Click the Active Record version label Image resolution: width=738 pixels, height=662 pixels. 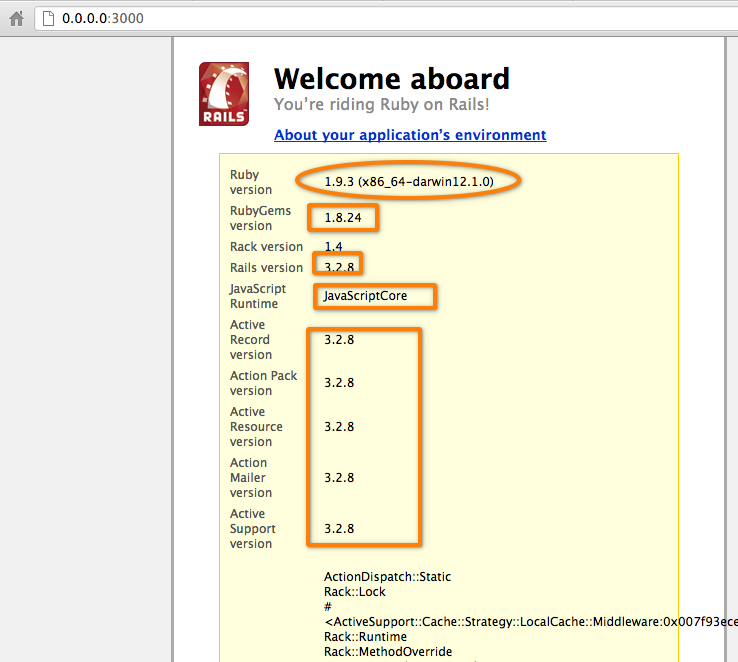tap(251, 340)
